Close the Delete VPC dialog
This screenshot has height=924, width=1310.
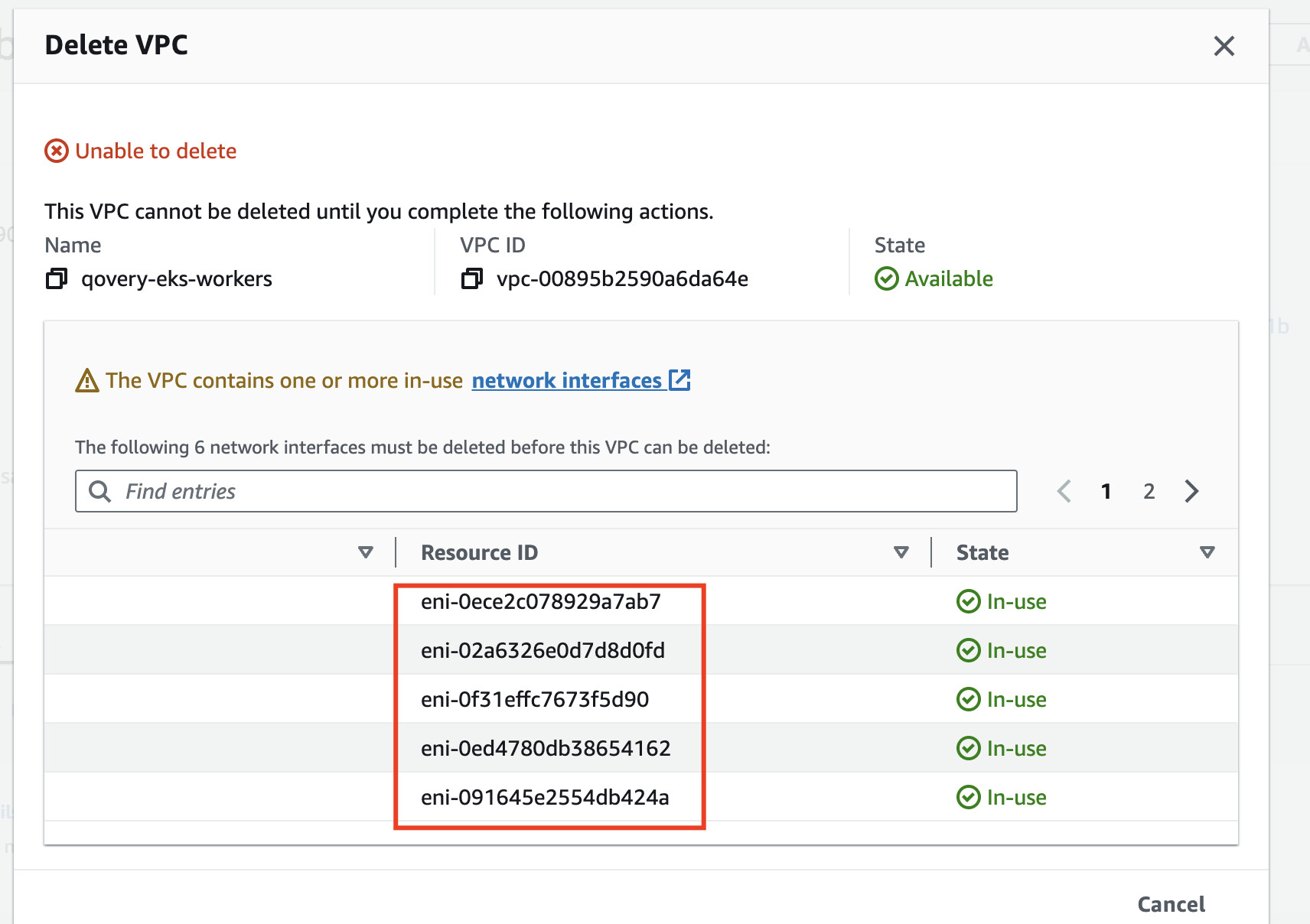click(1224, 46)
